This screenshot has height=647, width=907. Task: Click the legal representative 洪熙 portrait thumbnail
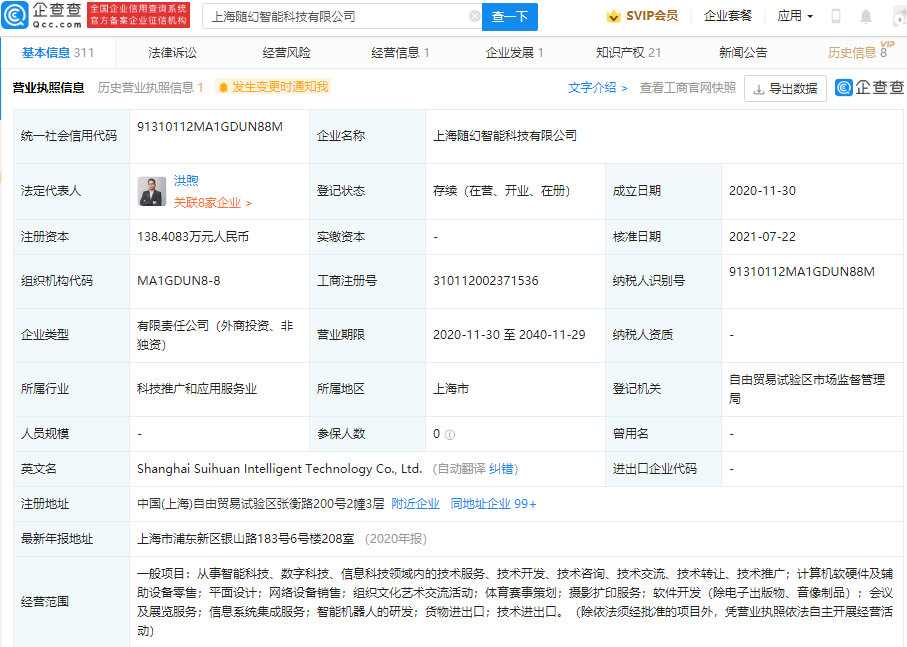pyautogui.click(x=152, y=191)
